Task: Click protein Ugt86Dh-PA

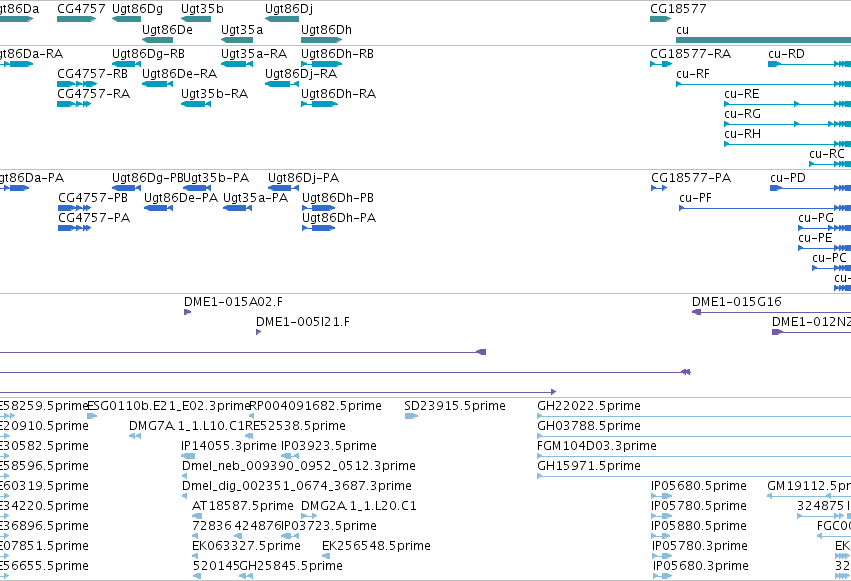Action: [x=319, y=228]
